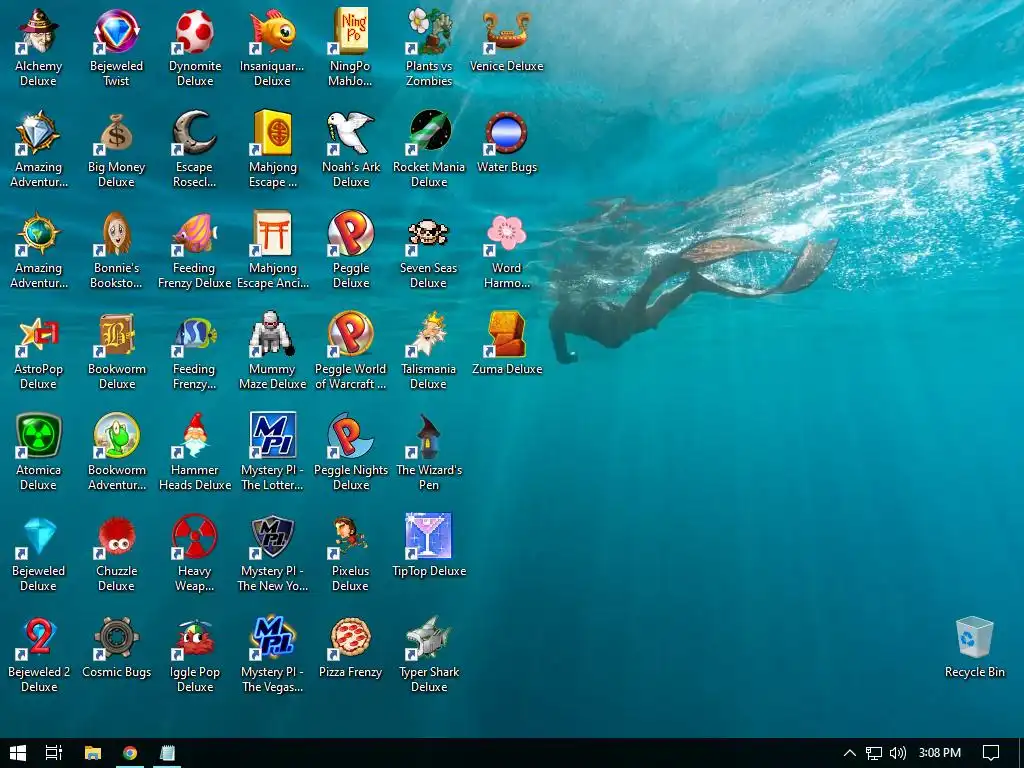Open the Alchemy Deluxe desktop shortcut
Screen dimensions: 1024x768
pos(39,31)
